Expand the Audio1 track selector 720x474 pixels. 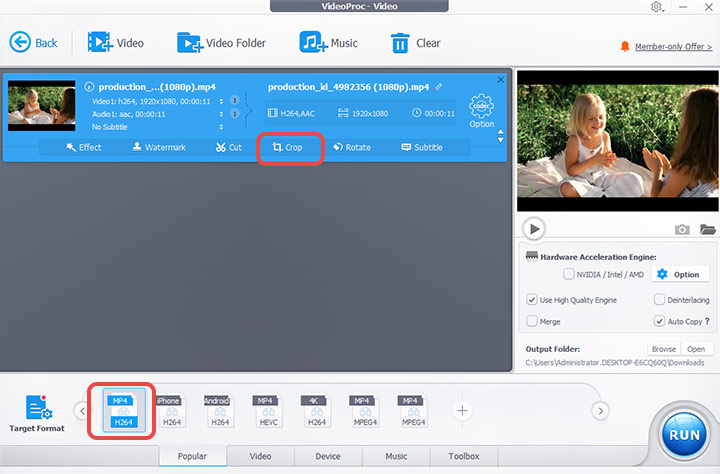coord(221,114)
